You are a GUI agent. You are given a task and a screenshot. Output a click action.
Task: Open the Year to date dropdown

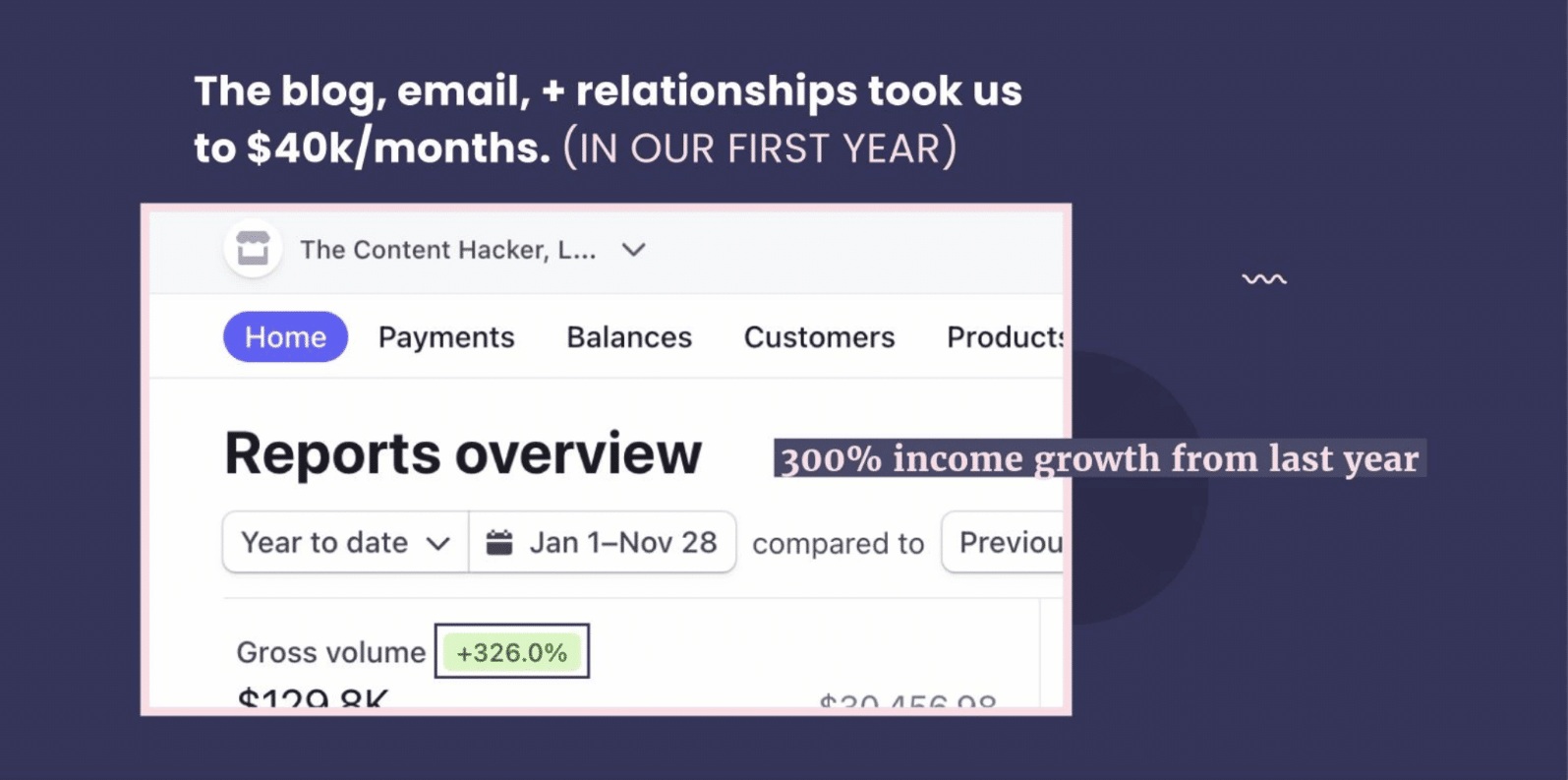point(345,542)
